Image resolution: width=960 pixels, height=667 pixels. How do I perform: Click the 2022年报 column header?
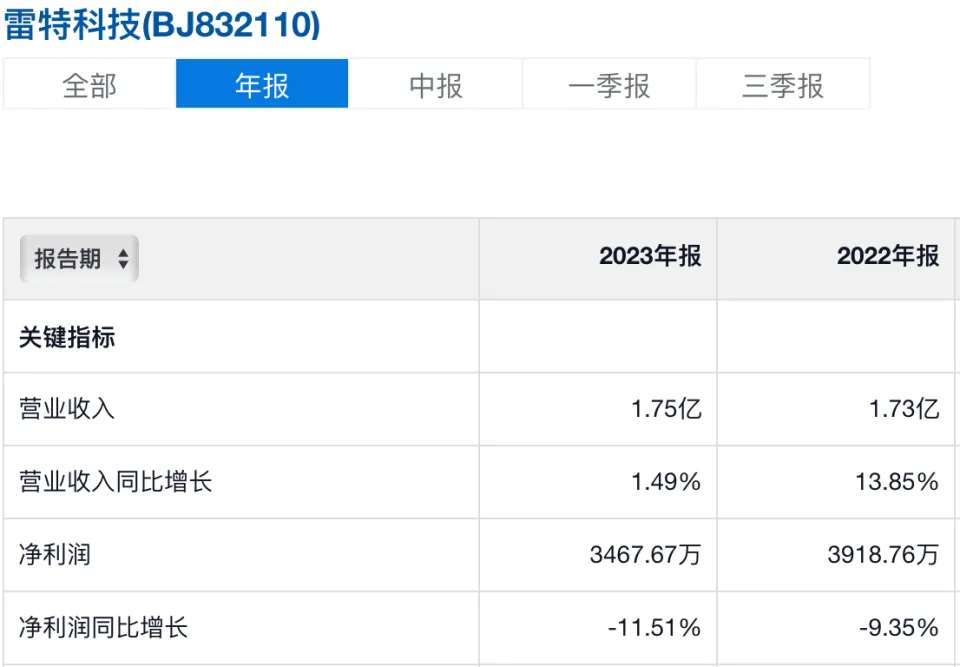(x=888, y=256)
